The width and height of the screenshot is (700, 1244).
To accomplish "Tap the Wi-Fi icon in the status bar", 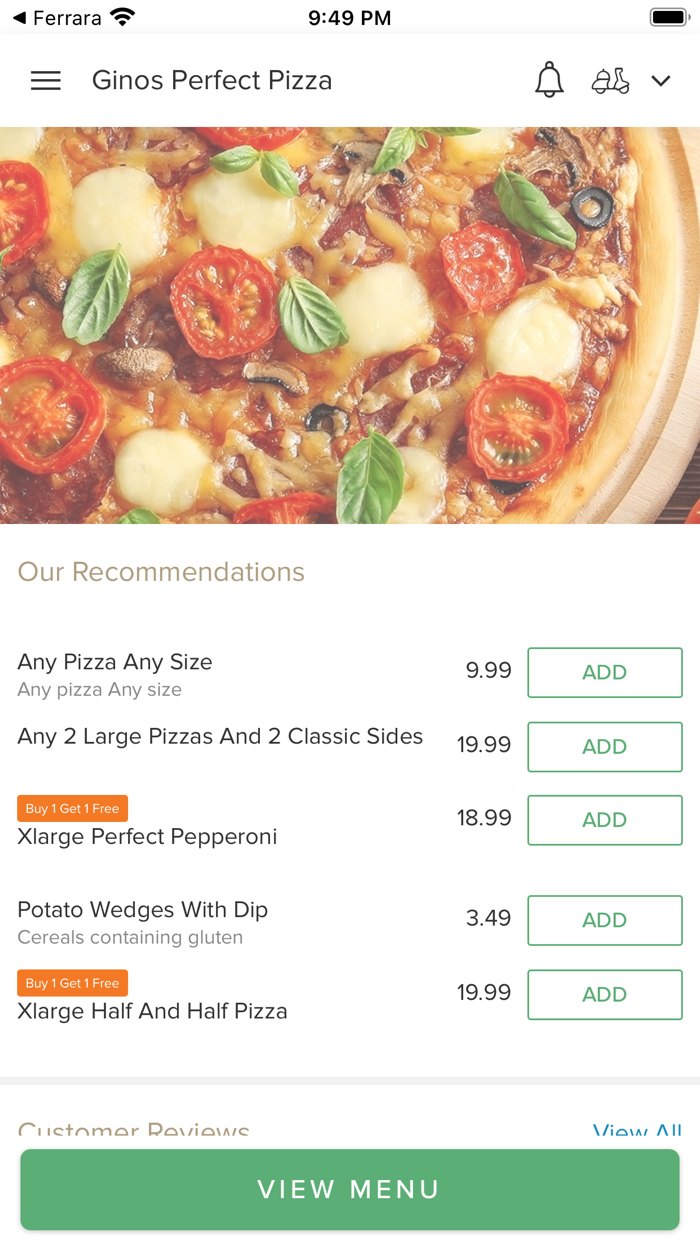I will [122, 16].
